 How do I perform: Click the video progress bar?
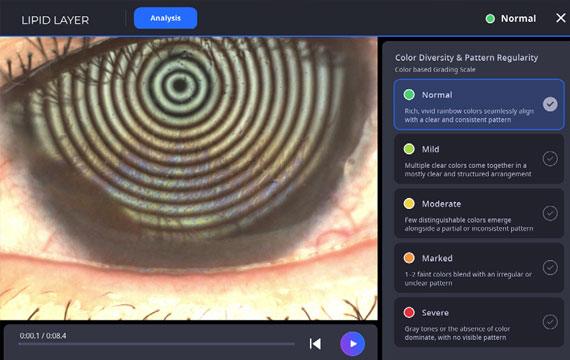pyautogui.click(x=156, y=344)
